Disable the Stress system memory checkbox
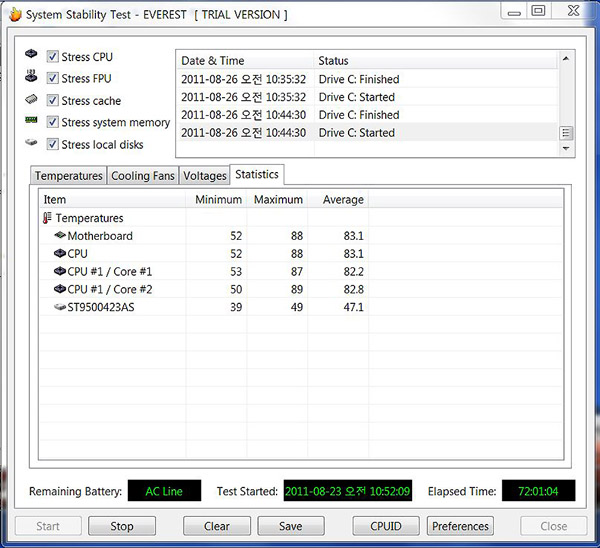The image size is (600, 548). [x=52, y=122]
